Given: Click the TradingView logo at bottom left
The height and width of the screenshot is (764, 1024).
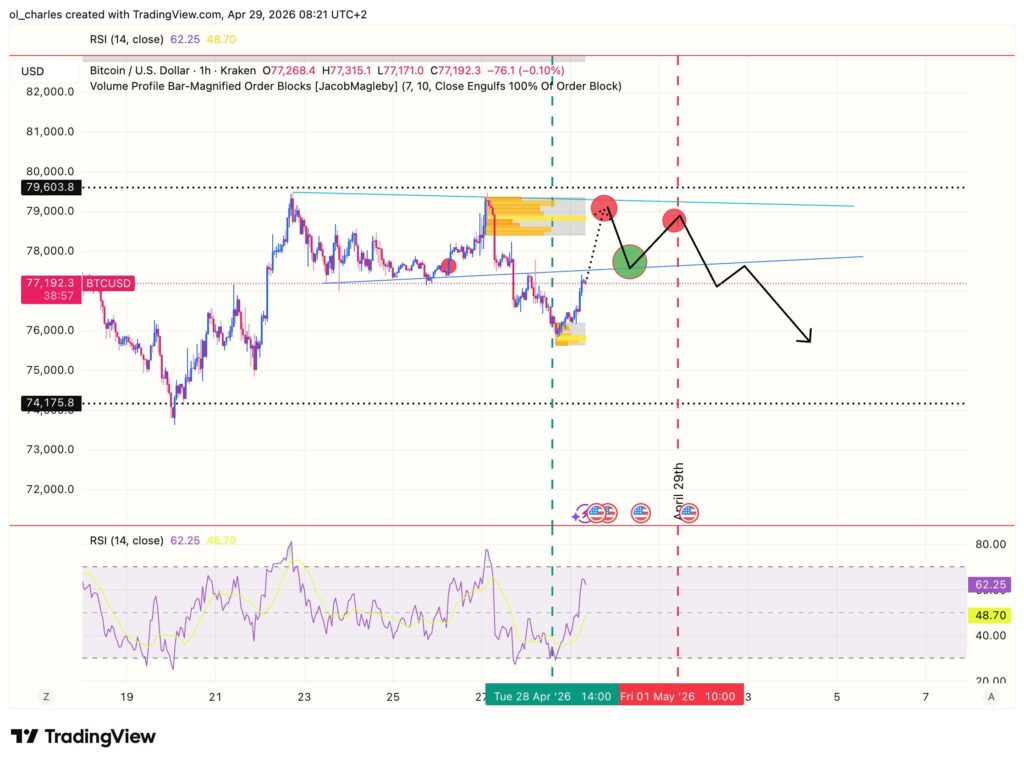Looking at the screenshot, I should [x=80, y=737].
